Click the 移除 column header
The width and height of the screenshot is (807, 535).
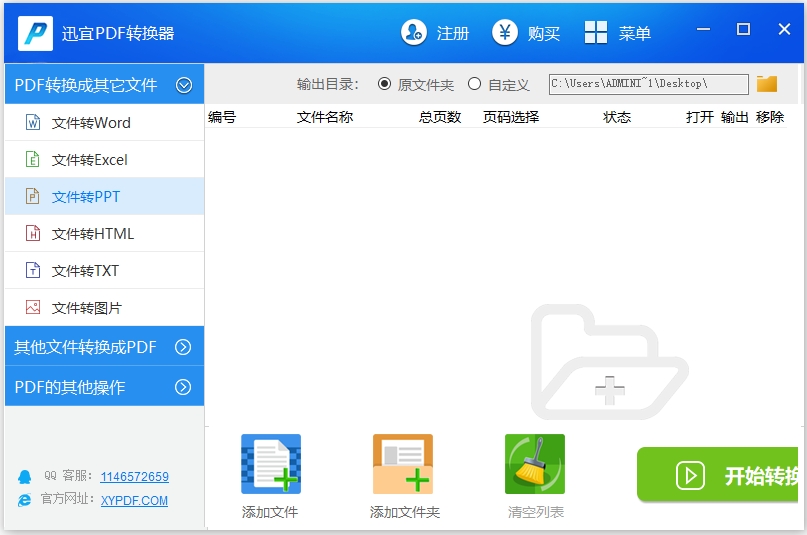(770, 117)
